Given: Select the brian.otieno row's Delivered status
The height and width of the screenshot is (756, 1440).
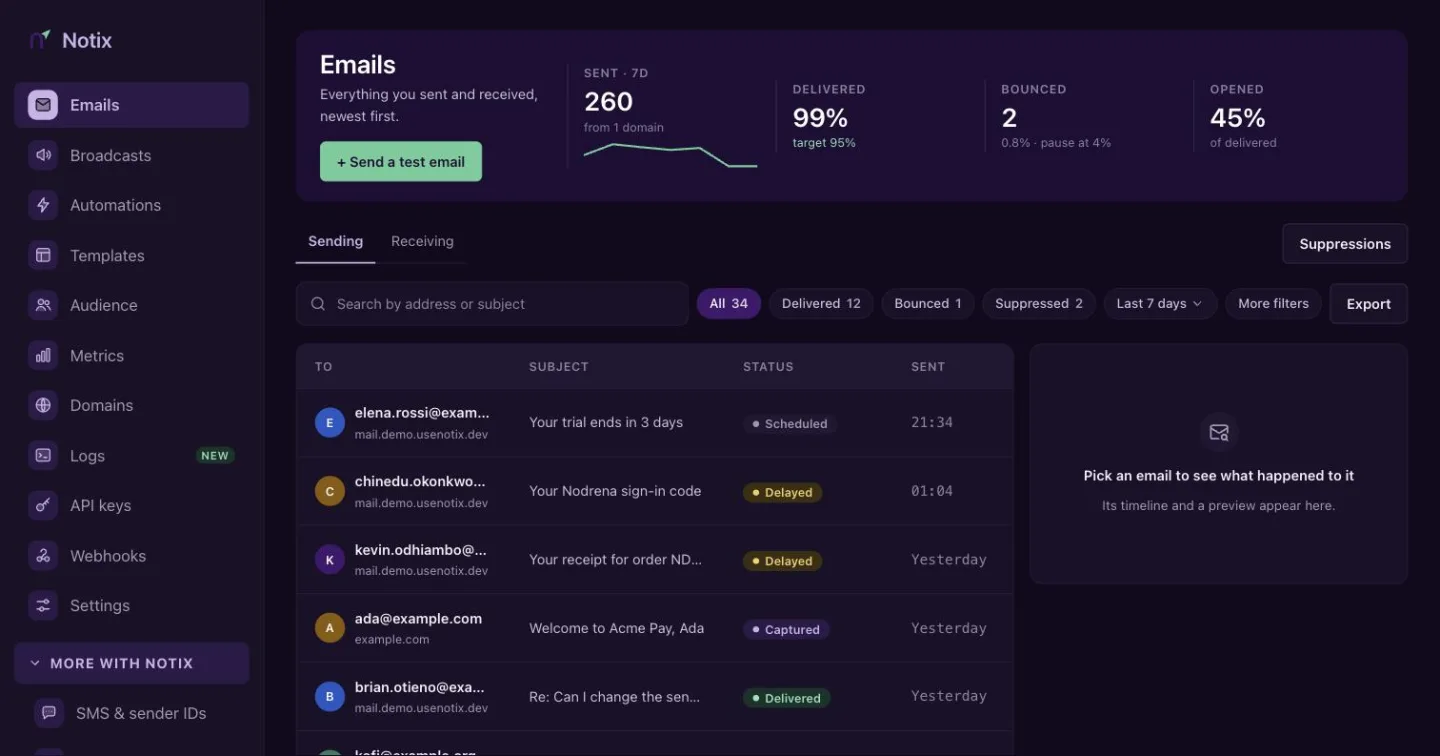Looking at the screenshot, I should pyautogui.click(x=785, y=698).
